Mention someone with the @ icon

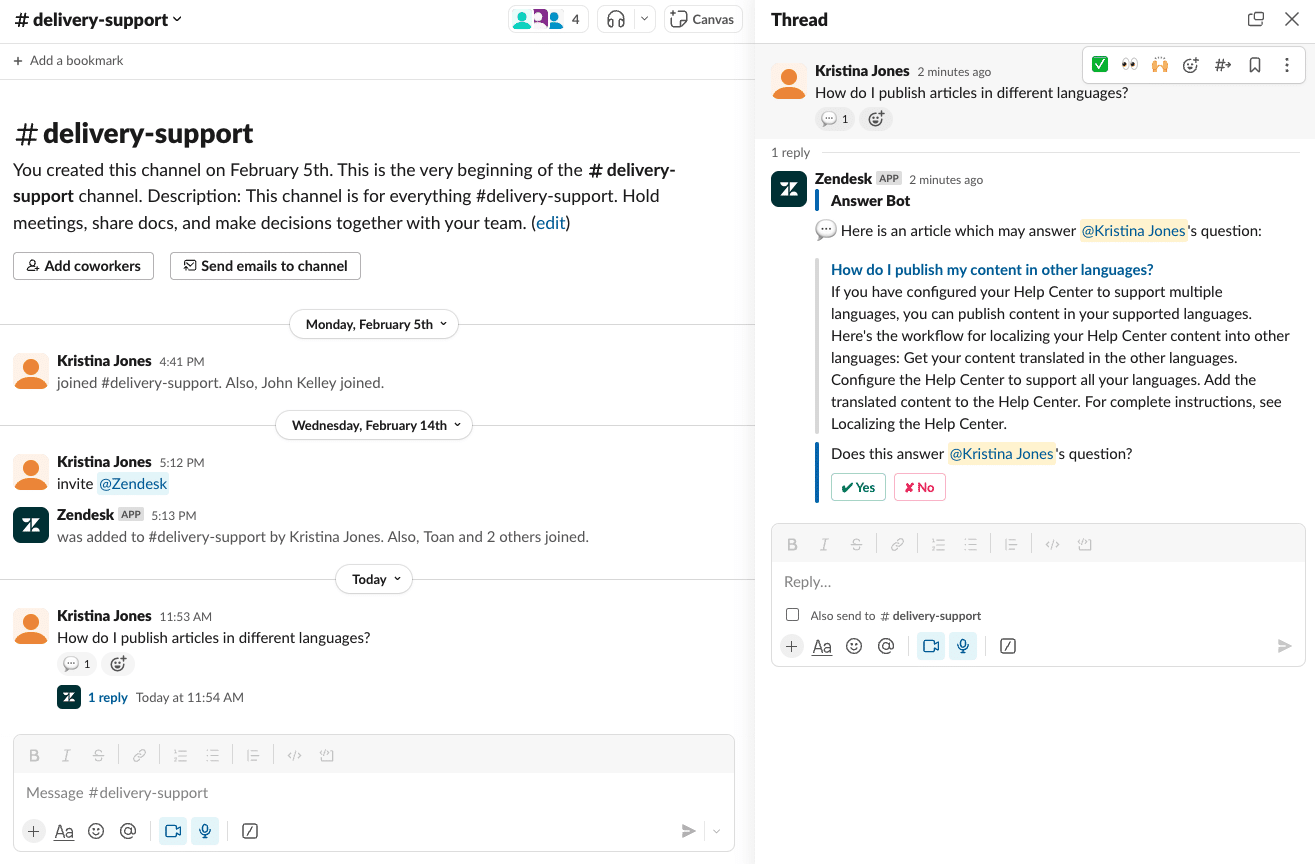coord(886,646)
